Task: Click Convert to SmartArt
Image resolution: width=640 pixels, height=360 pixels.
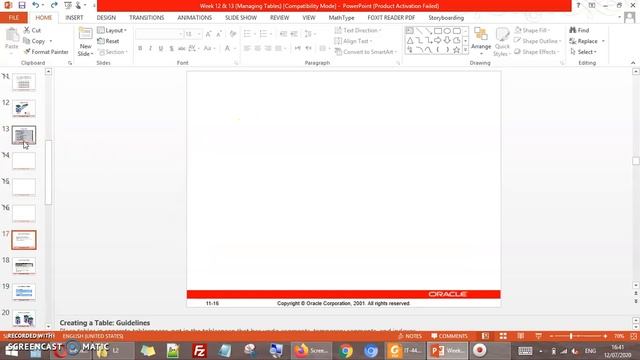Action: [366, 52]
